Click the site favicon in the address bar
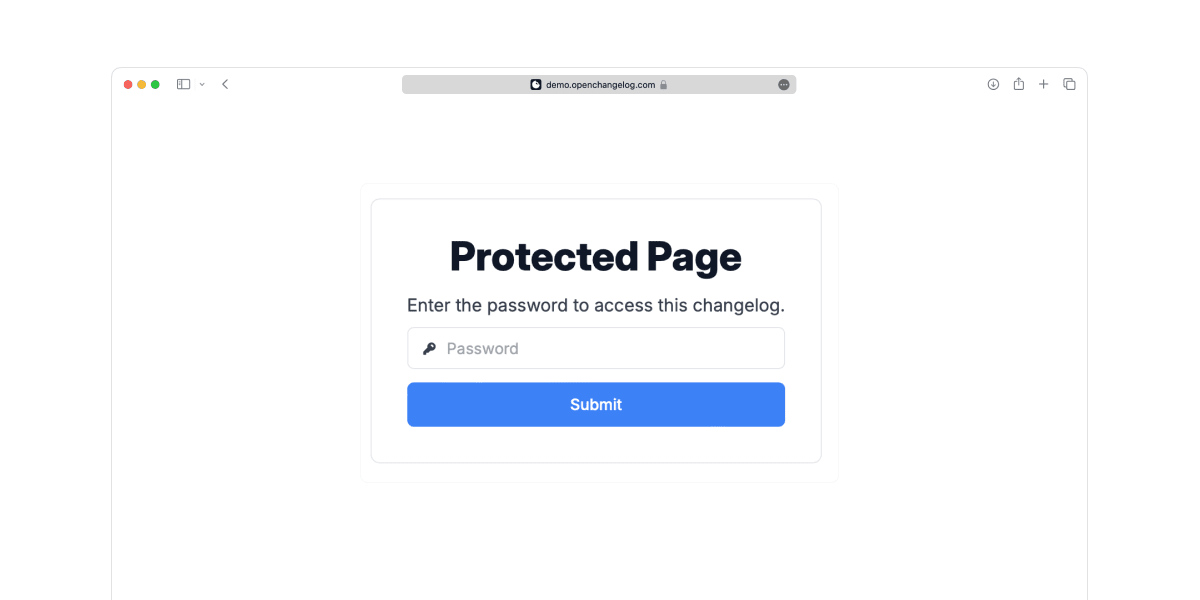This screenshot has width=1200, height=600. click(535, 84)
